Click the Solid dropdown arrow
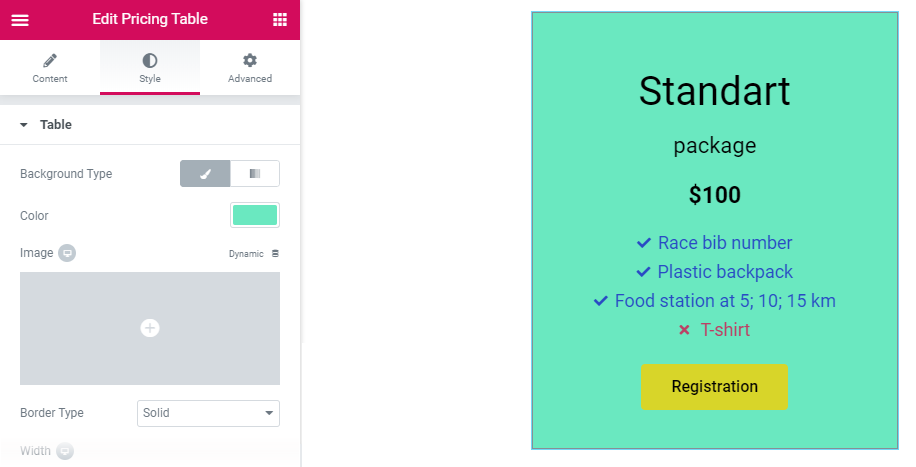This screenshot has height=467, width=916. (x=269, y=413)
